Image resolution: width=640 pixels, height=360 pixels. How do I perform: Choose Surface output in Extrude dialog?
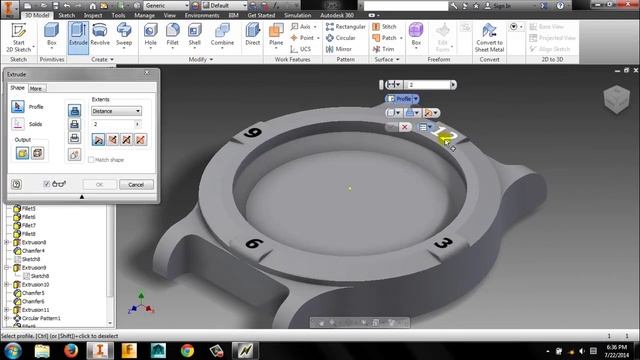pyautogui.click(x=38, y=153)
